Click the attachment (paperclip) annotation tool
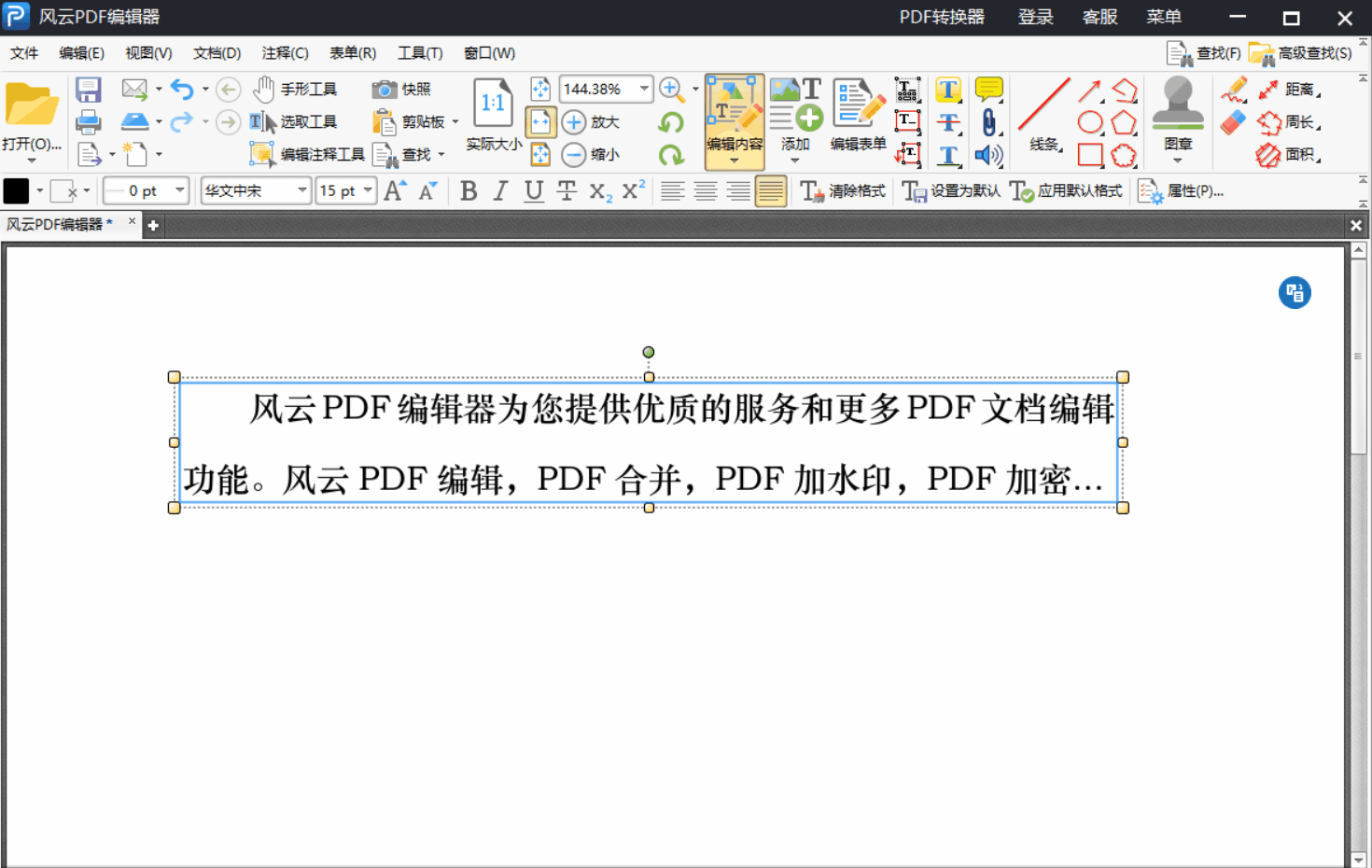 (987, 121)
